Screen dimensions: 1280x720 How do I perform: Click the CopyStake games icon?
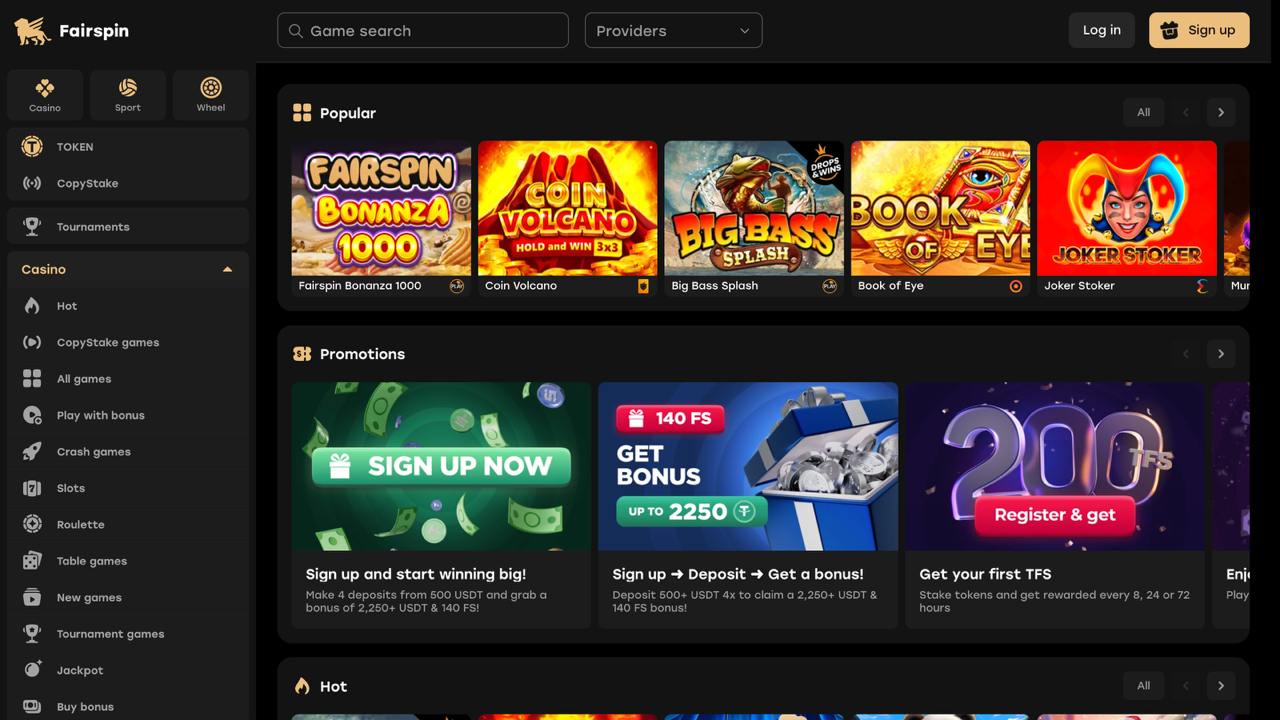pos(32,342)
